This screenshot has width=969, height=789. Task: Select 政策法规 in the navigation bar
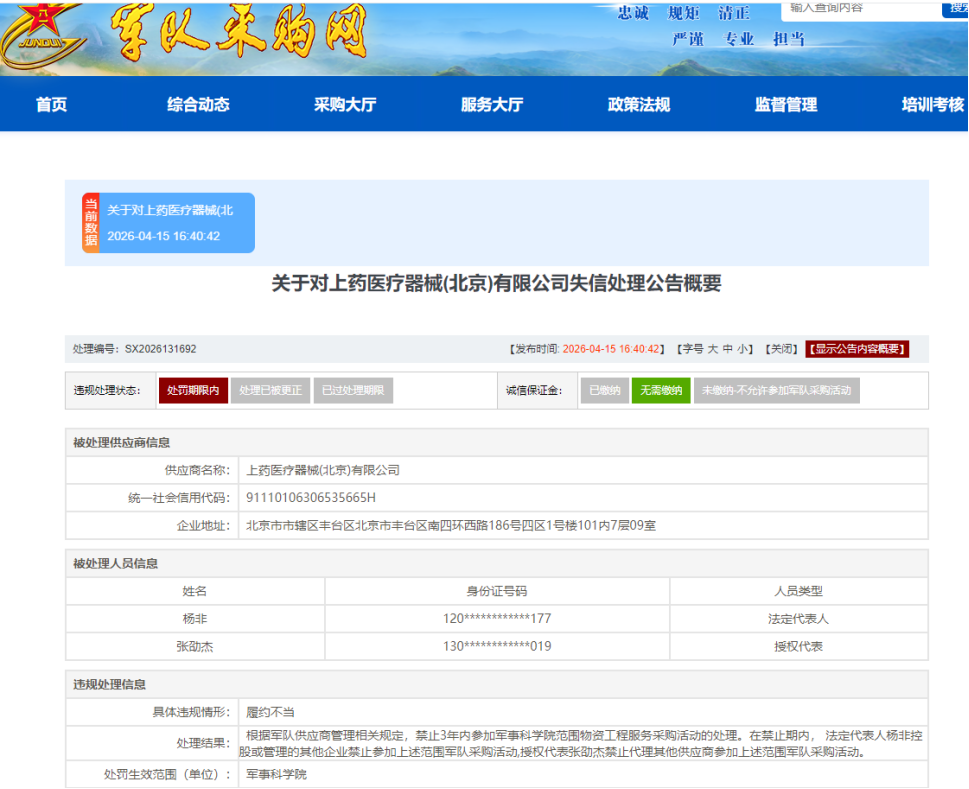[x=639, y=105]
